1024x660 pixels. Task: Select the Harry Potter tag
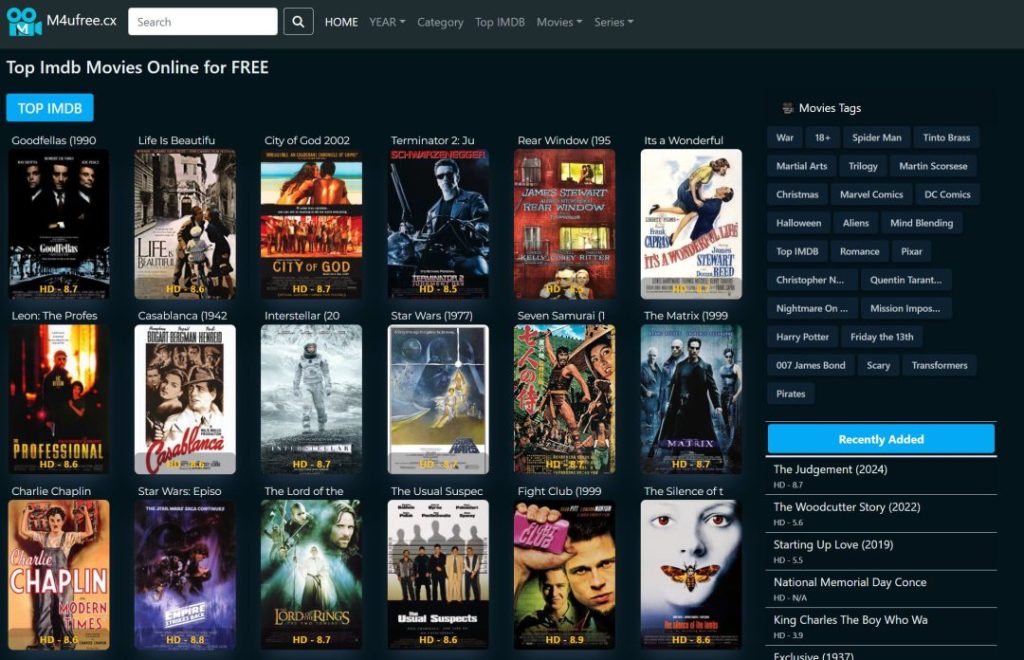803,337
